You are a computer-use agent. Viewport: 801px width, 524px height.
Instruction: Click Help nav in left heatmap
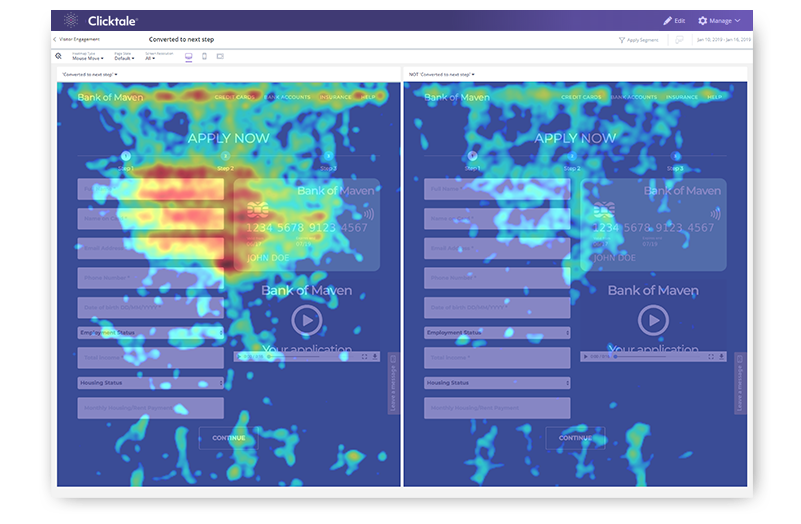coord(368,97)
